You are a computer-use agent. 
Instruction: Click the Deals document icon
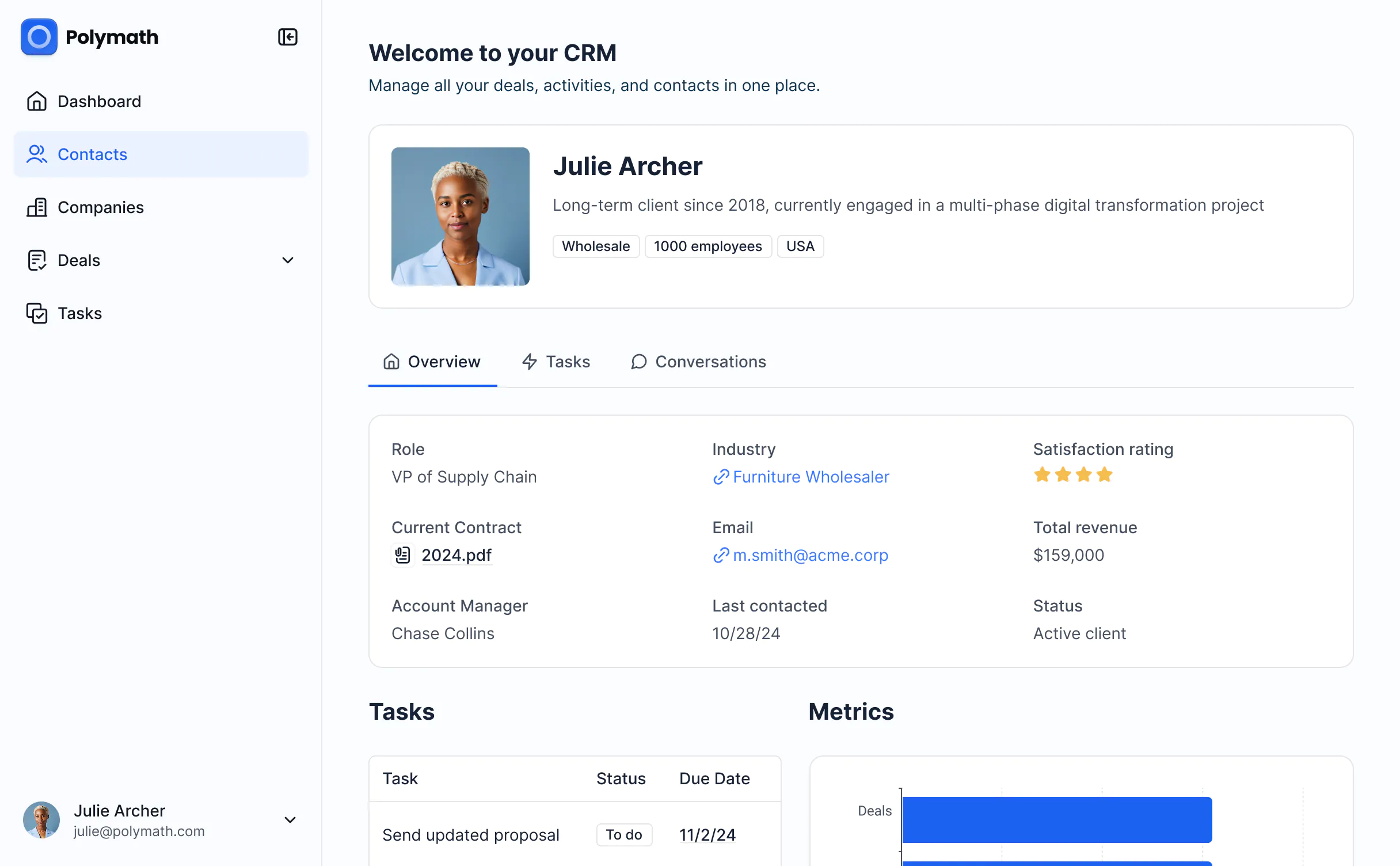(x=37, y=260)
